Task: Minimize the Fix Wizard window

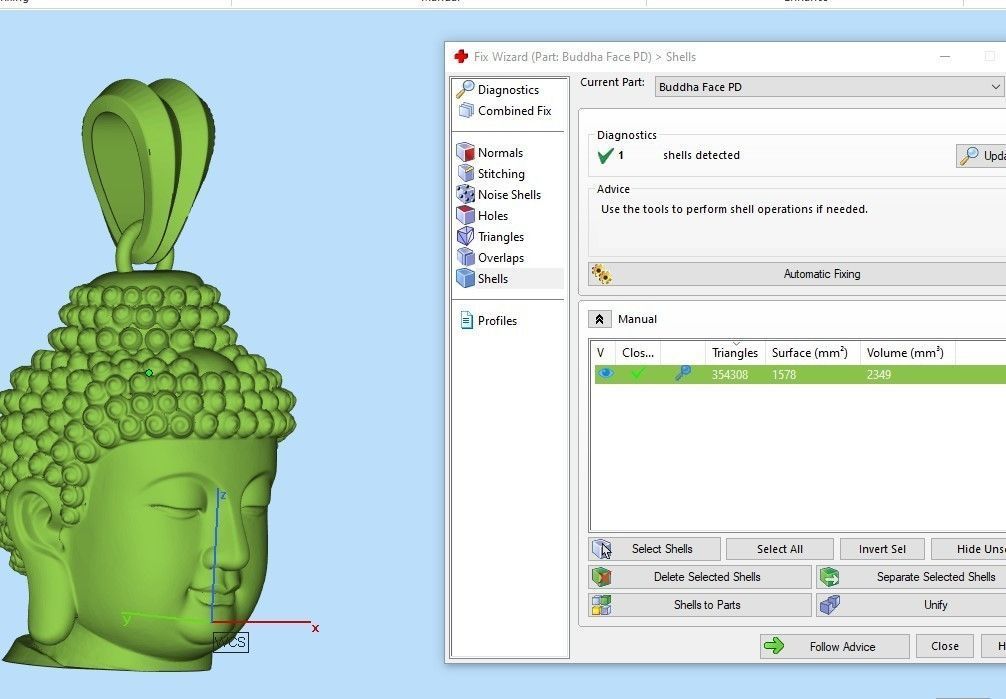Action: (945, 56)
